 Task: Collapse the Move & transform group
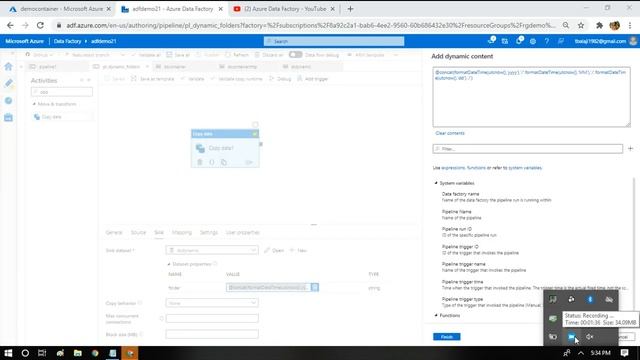pyautogui.click(x=34, y=104)
